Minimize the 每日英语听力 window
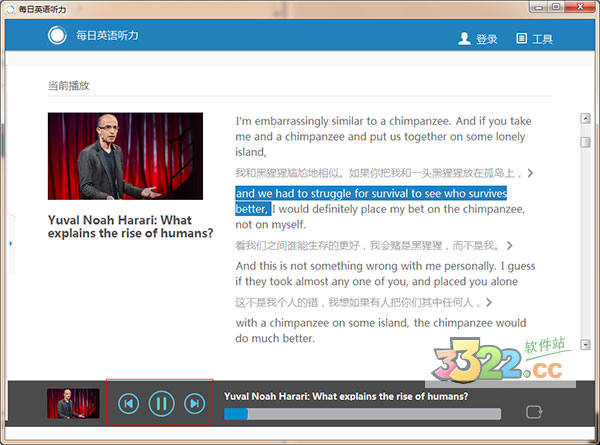This screenshot has width=600, height=445. pos(539,7)
